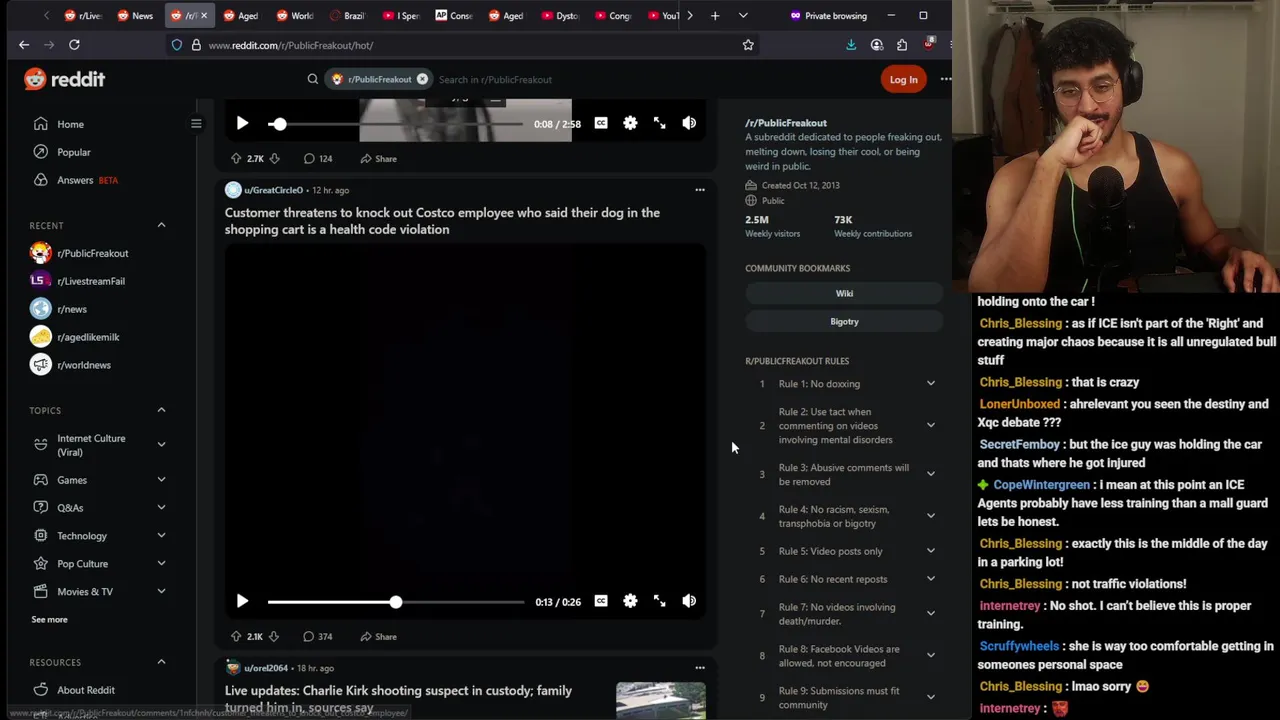Enter fullscreen on the top video
Viewport: 1280px width, 720px height.
[660, 123]
